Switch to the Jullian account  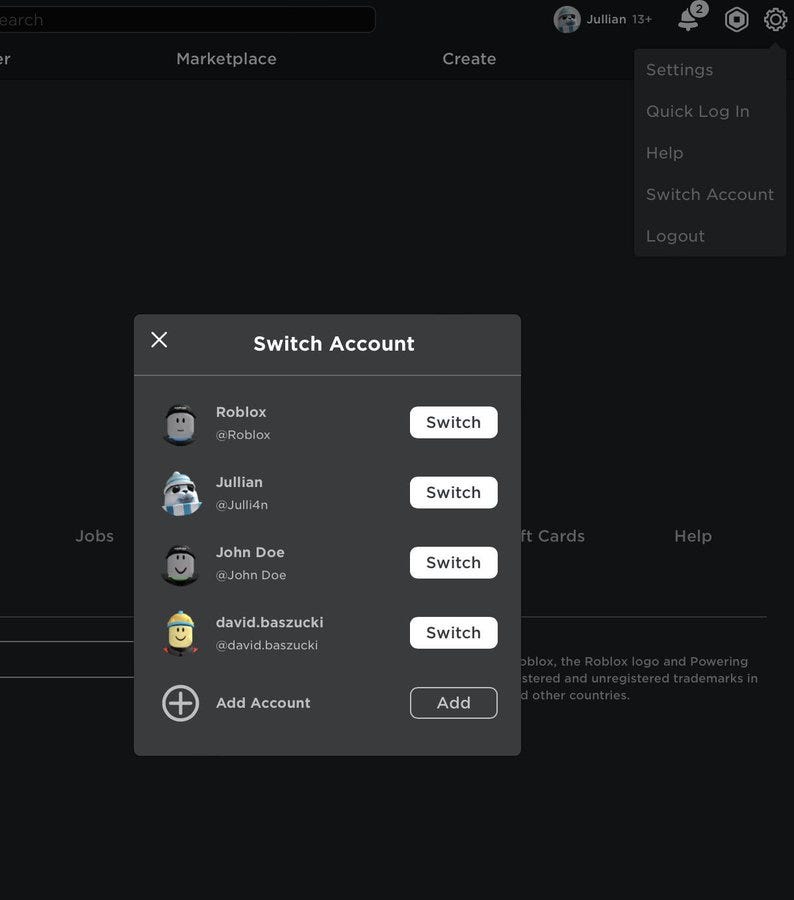point(454,492)
